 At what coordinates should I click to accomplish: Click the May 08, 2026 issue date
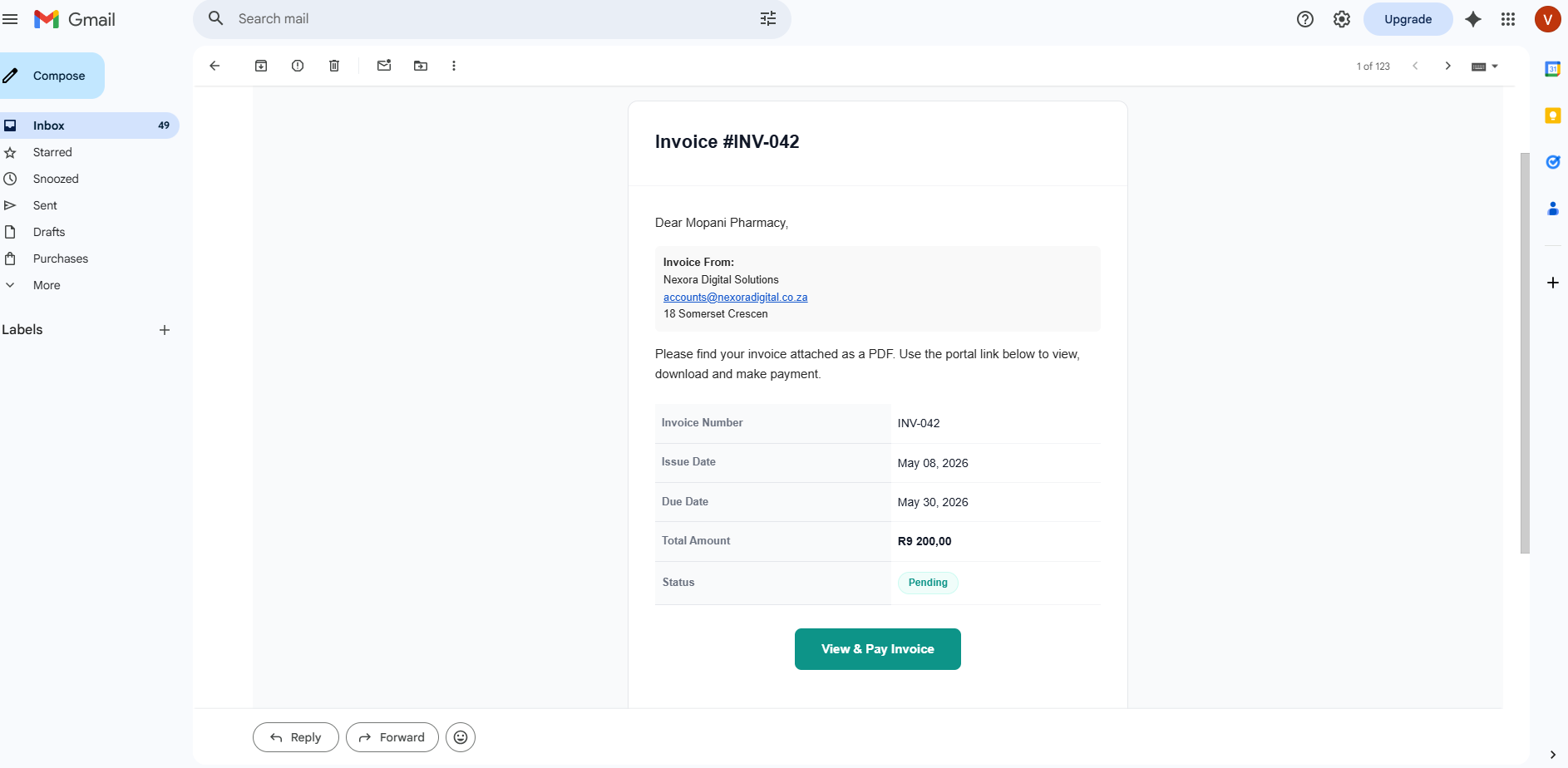point(933,463)
